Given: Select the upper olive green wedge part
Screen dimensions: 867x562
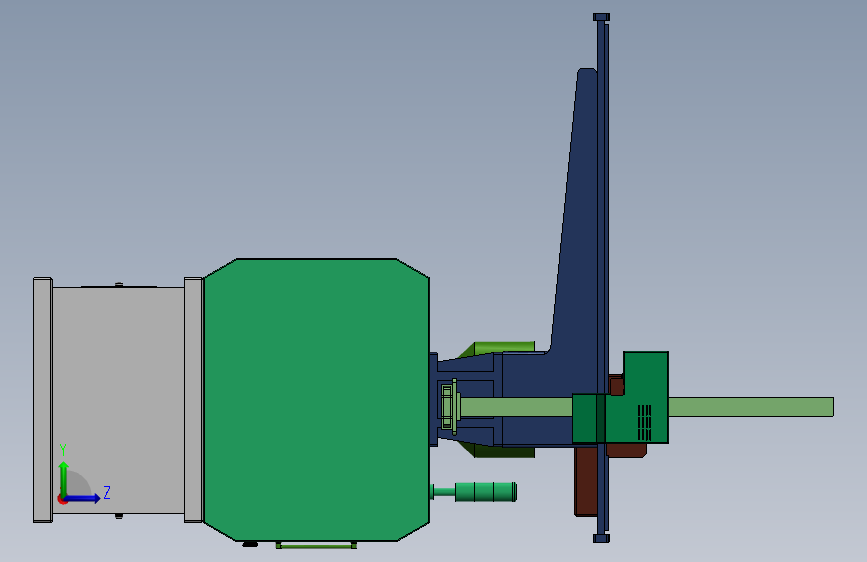Looking at the screenshot, I should pyautogui.click(x=498, y=348).
